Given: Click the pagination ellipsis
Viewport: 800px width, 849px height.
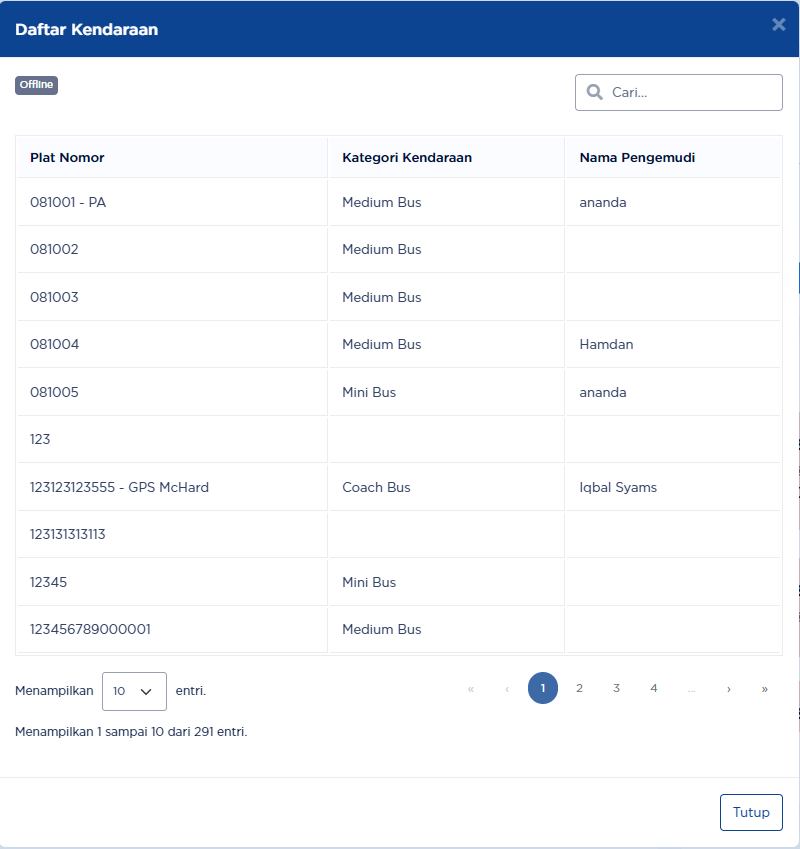Looking at the screenshot, I should [x=691, y=689].
